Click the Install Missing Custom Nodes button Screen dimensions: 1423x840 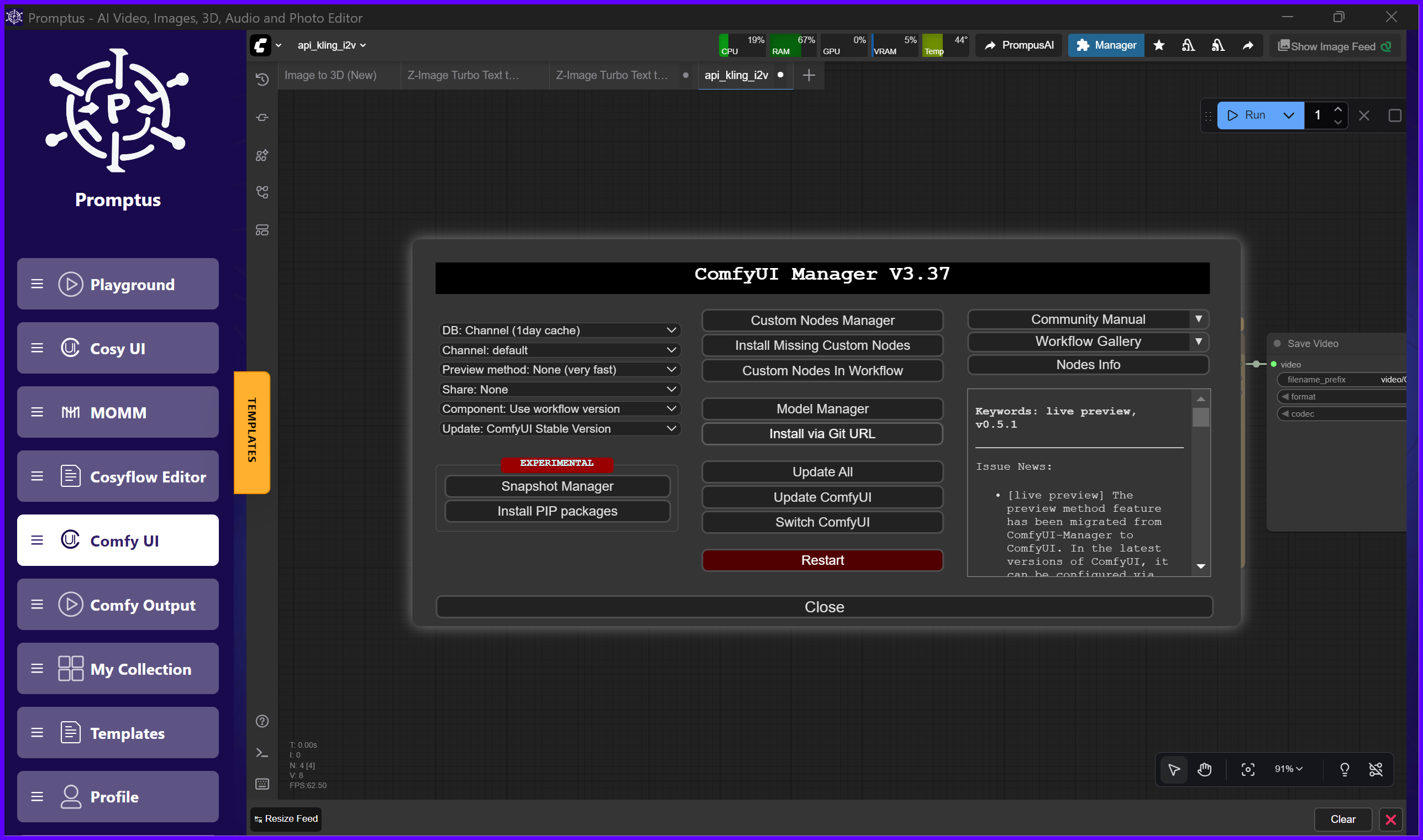click(x=822, y=345)
